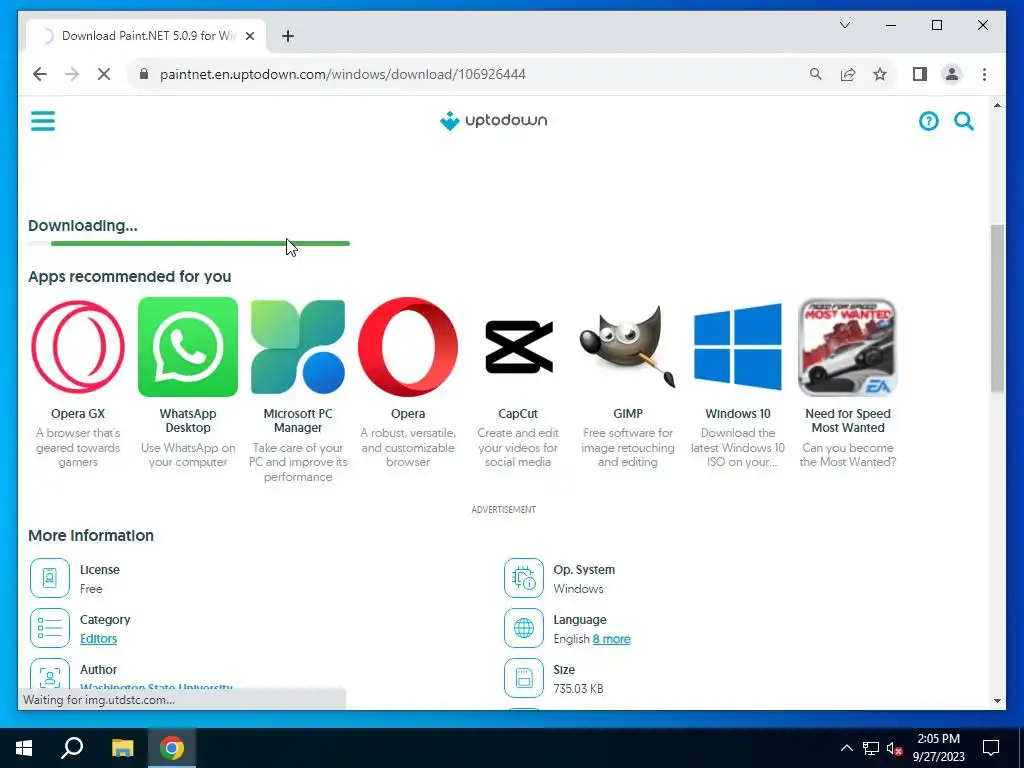
Task: Open the help question mark icon
Action: (x=928, y=121)
